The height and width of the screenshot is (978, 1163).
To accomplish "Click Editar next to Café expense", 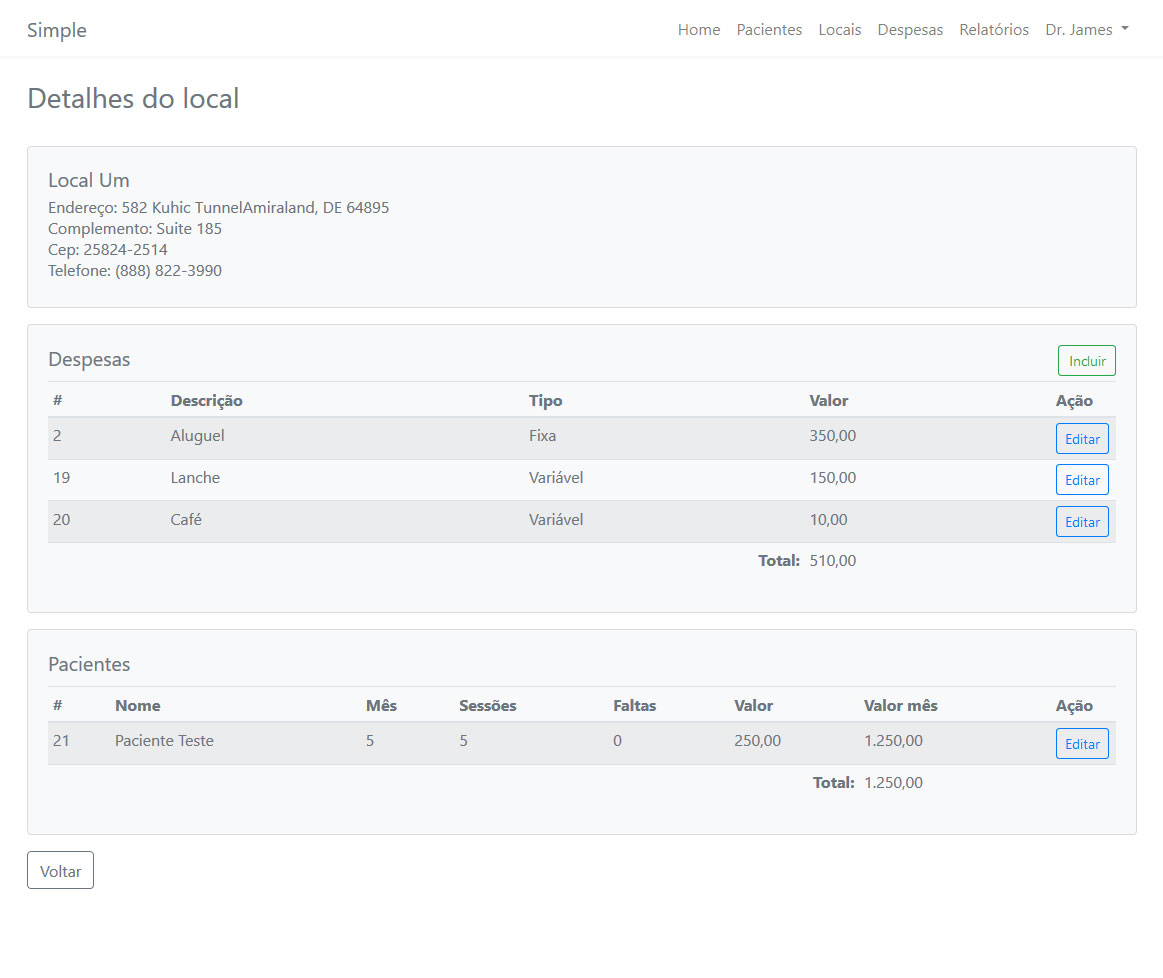I will [x=1081, y=522].
